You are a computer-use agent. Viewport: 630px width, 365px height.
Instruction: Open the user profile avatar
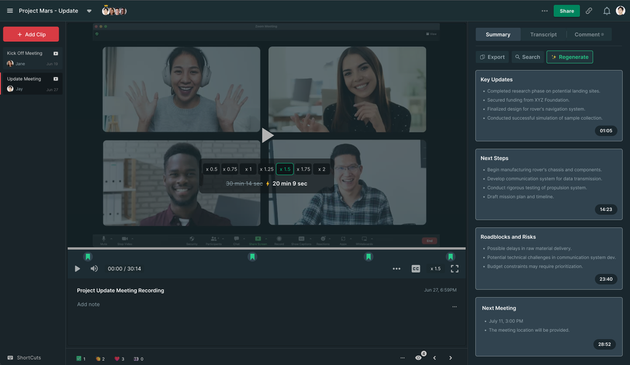click(620, 10)
